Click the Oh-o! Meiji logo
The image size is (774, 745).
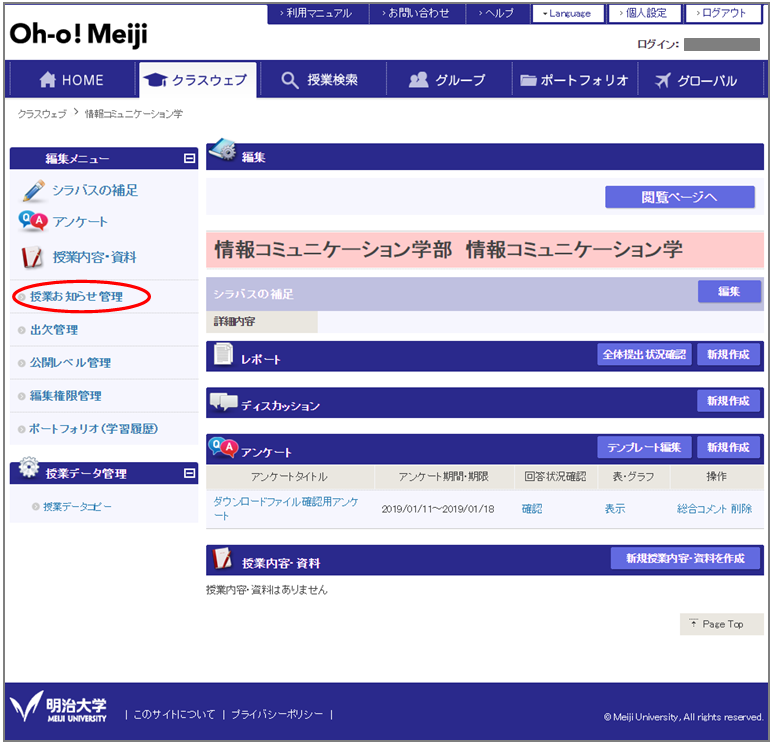click(78, 35)
